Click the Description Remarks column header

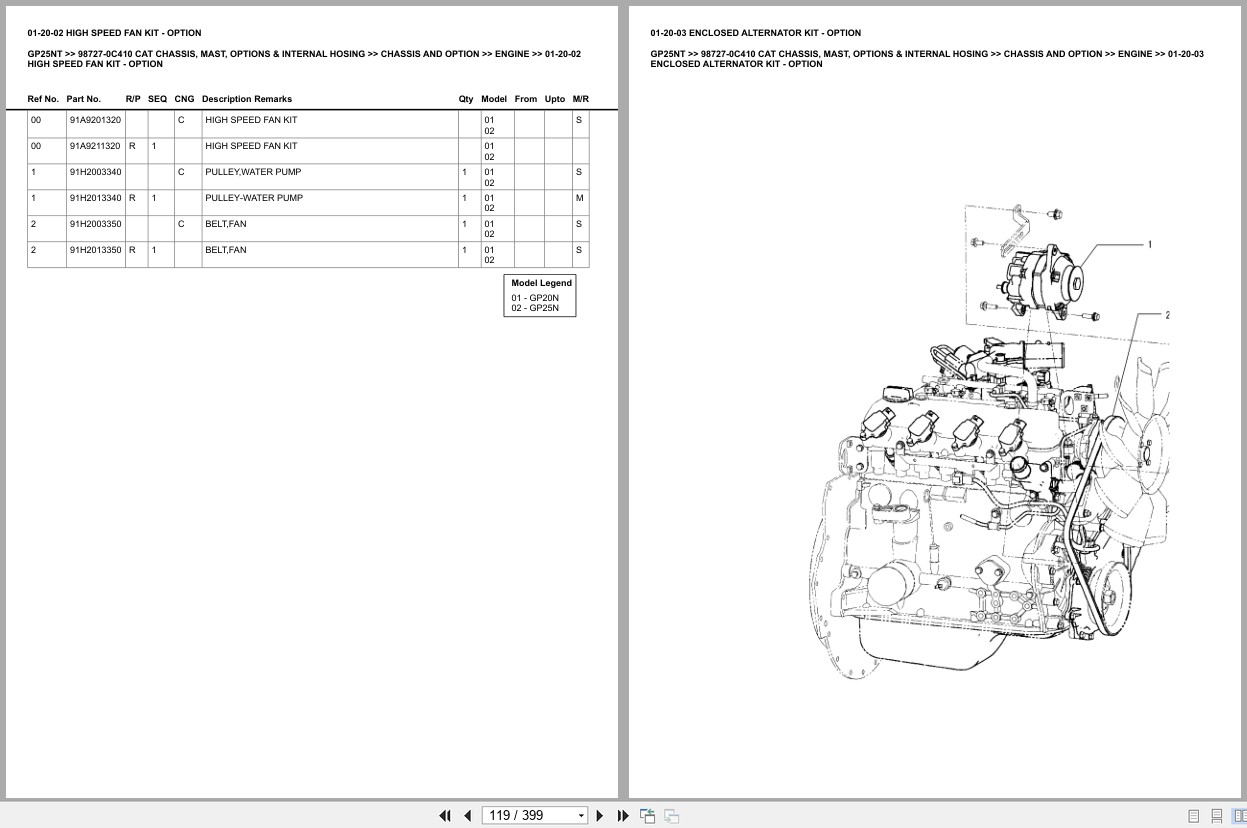click(247, 99)
